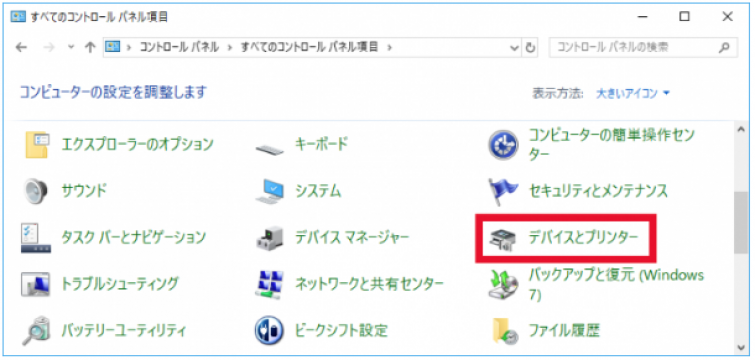Open ファイル履歴 link
Viewport: 755px width, 360px height.
click(x=564, y=331)
